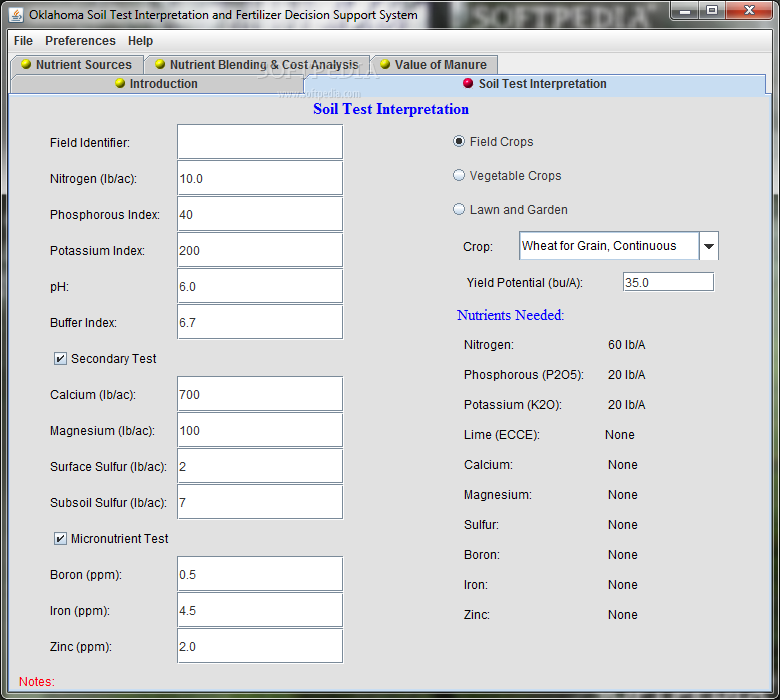The height and width of the screenshot is (700, 780).
Task: Click the Buffer Index field showing 6.7
Action: point(260,322)
